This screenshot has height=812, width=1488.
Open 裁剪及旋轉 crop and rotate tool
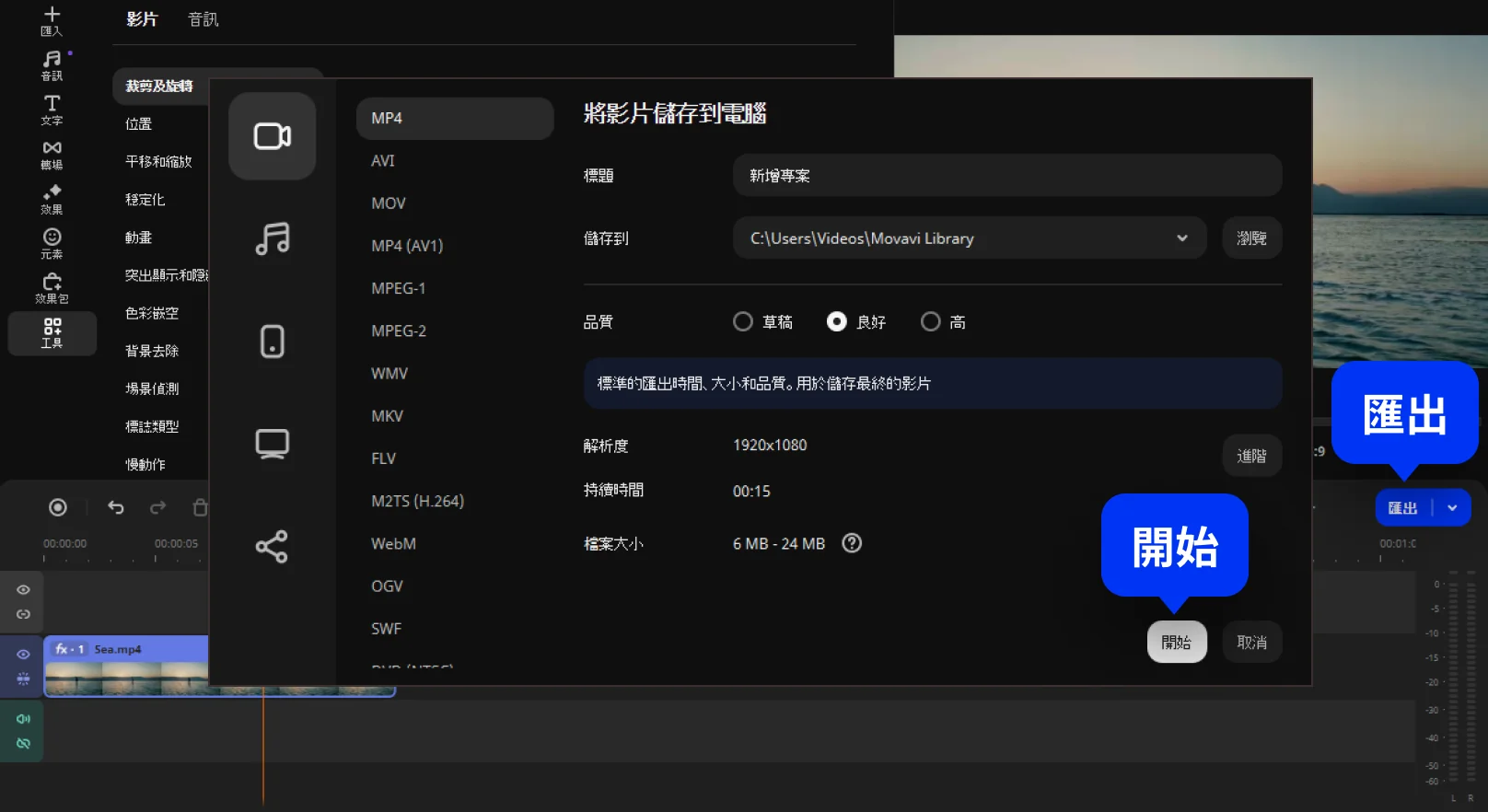(x=160, y=86)
